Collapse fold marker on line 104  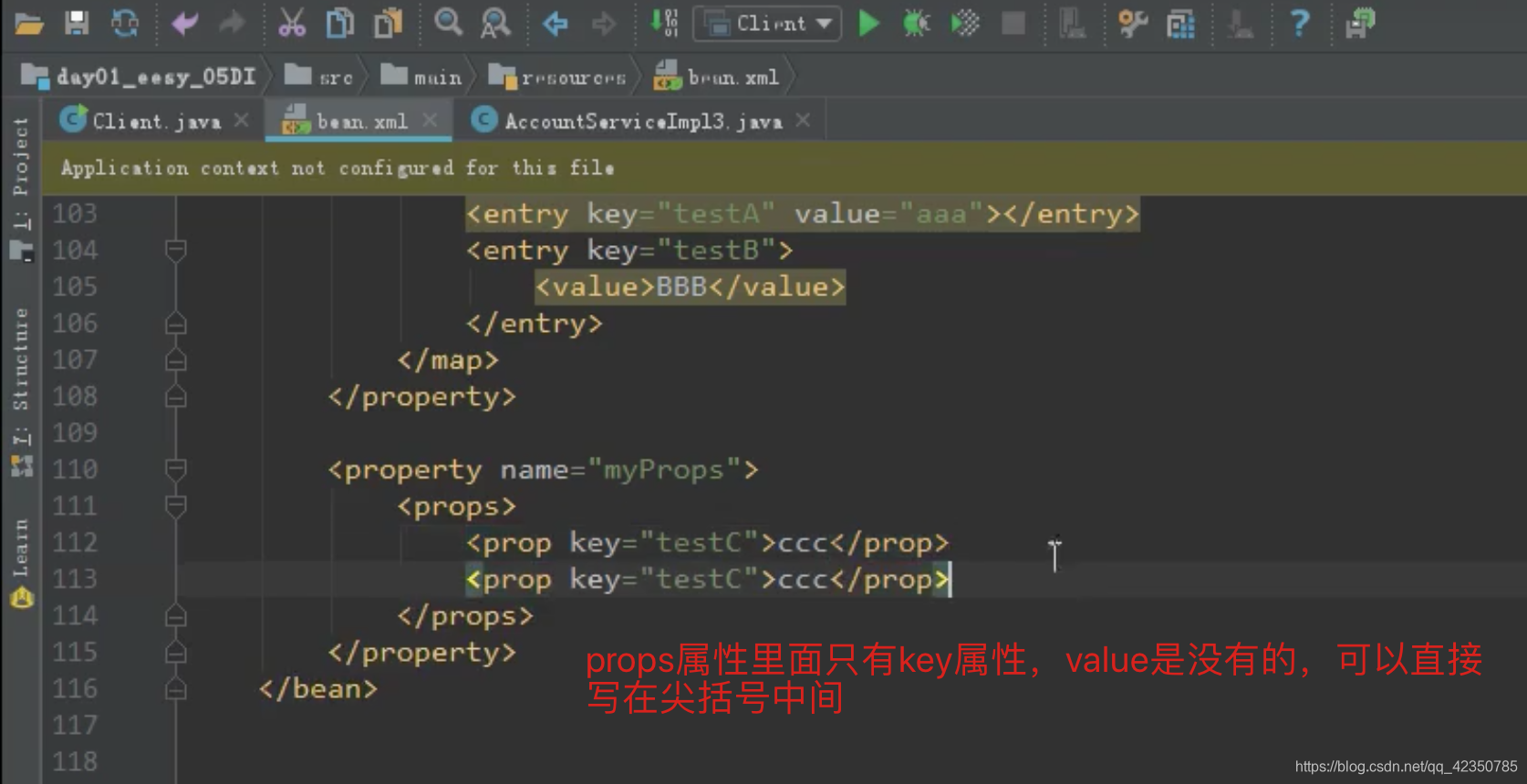point(176,250)
